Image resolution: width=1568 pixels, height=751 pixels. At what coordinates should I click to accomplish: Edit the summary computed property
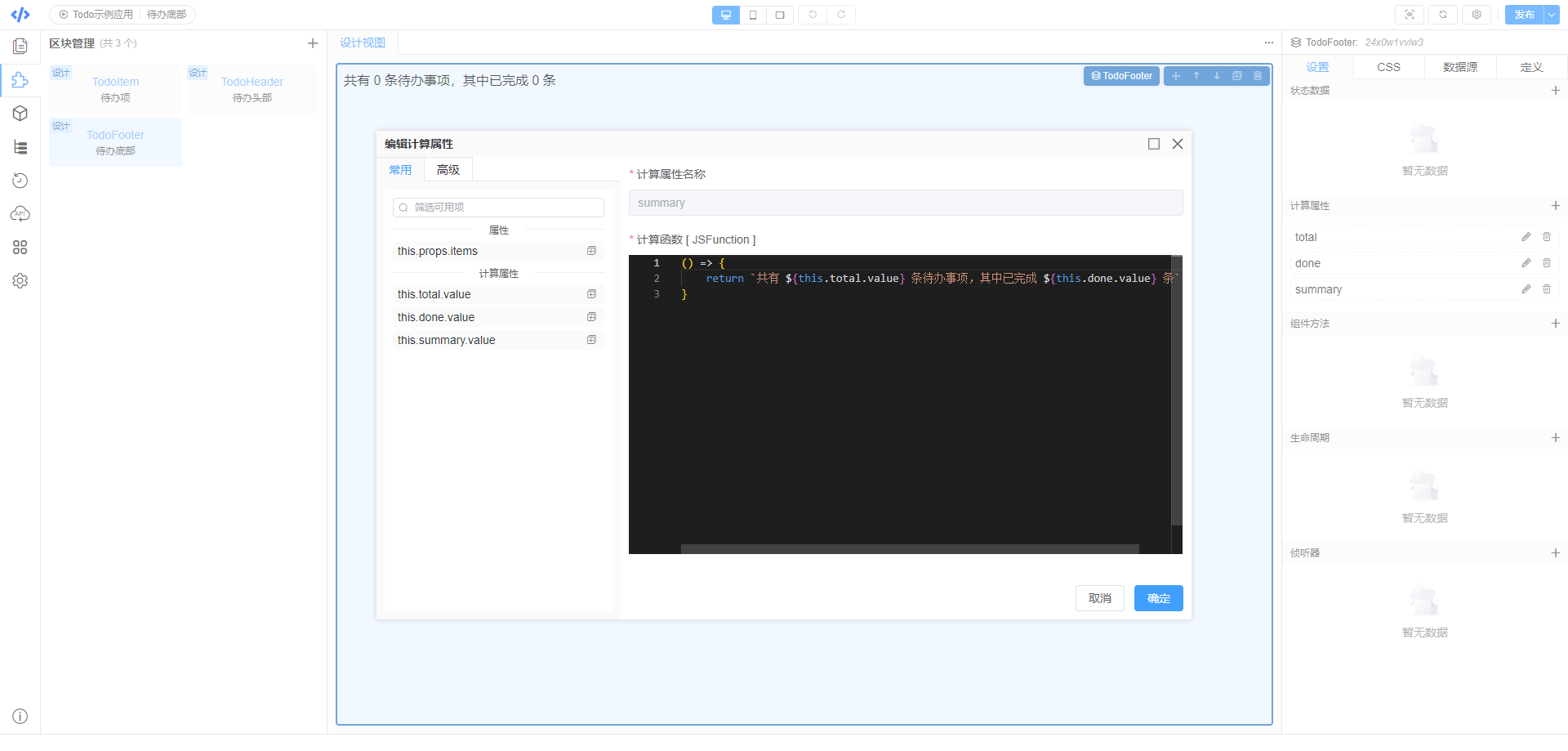point(1526,289)
